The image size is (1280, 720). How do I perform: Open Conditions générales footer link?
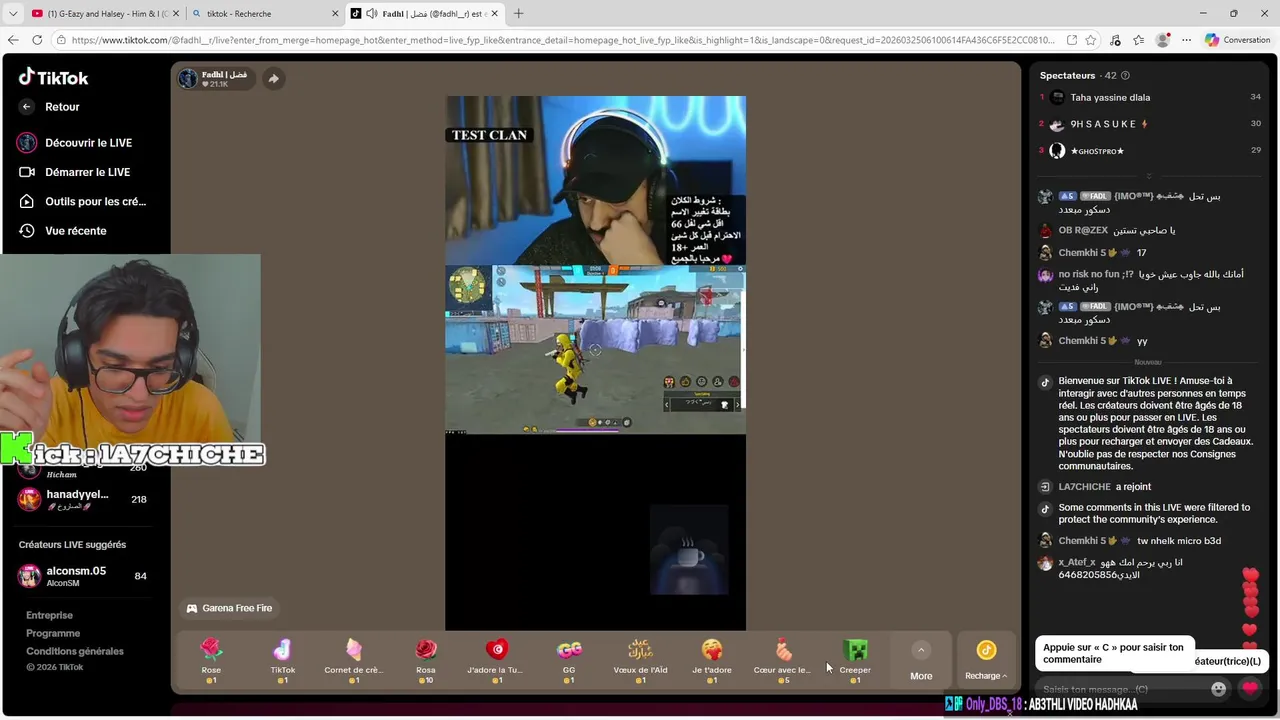pyautogui.click(x=75, y=652)
